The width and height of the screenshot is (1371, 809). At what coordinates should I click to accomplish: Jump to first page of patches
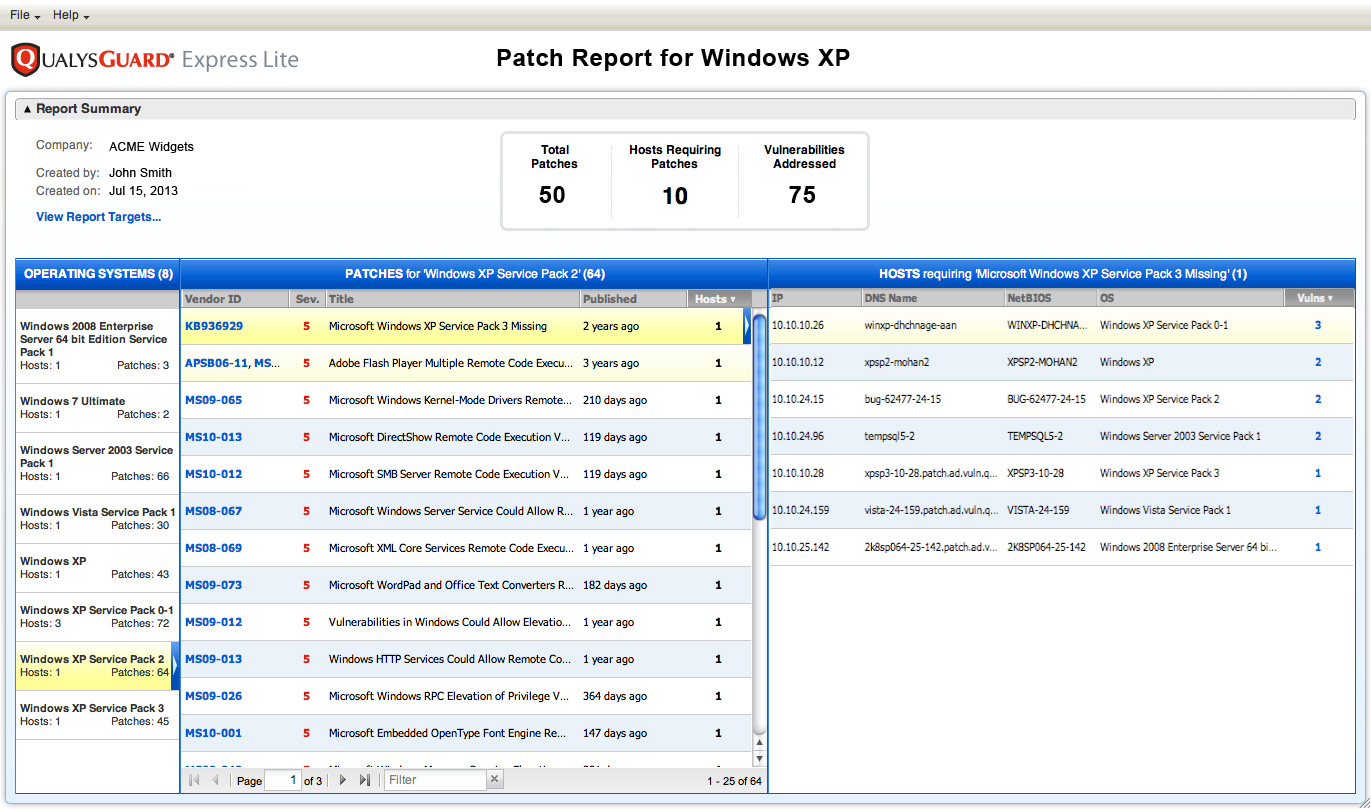click(x=194, y=780)
